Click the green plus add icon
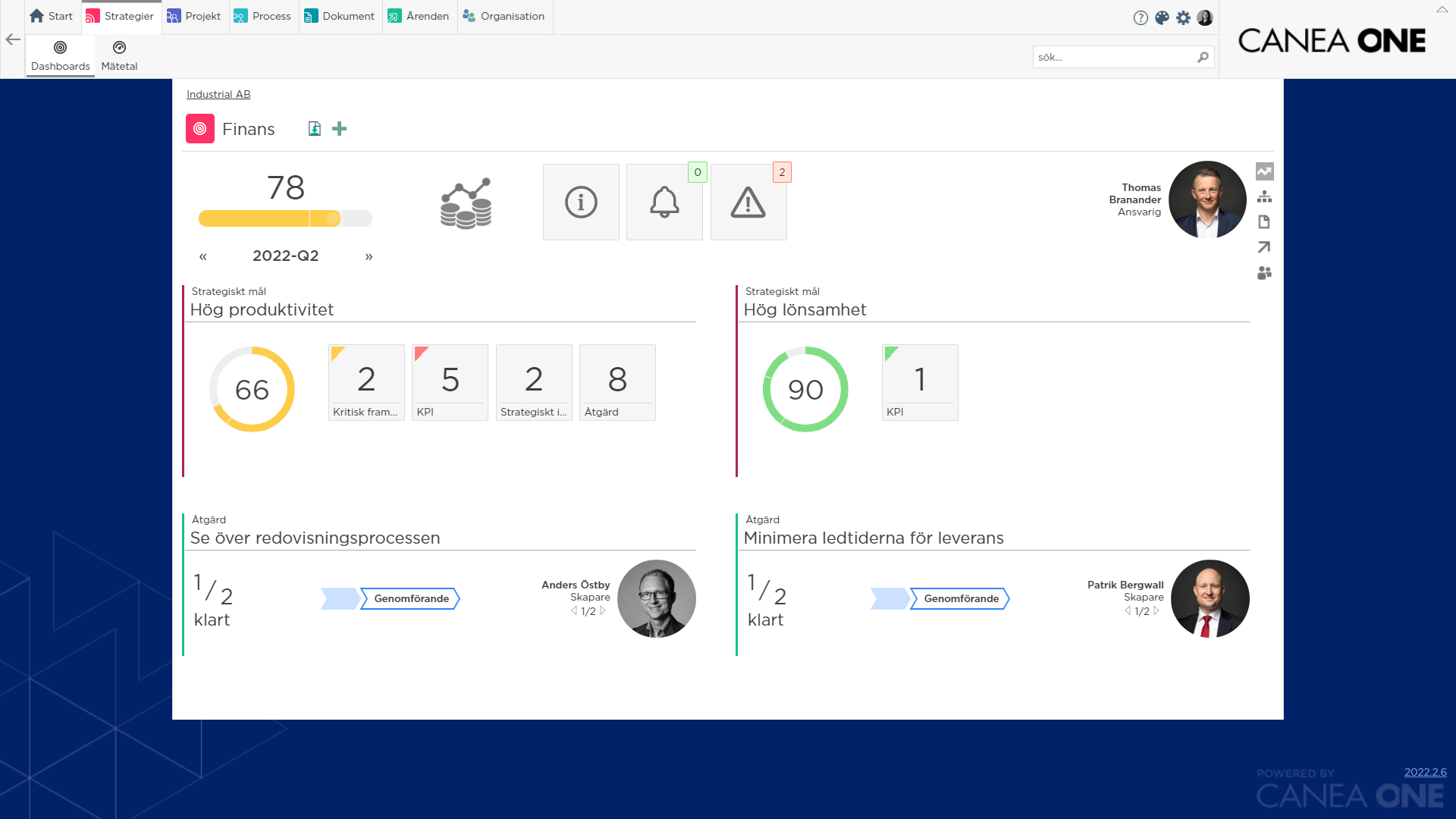 click(x=339, y=129)
